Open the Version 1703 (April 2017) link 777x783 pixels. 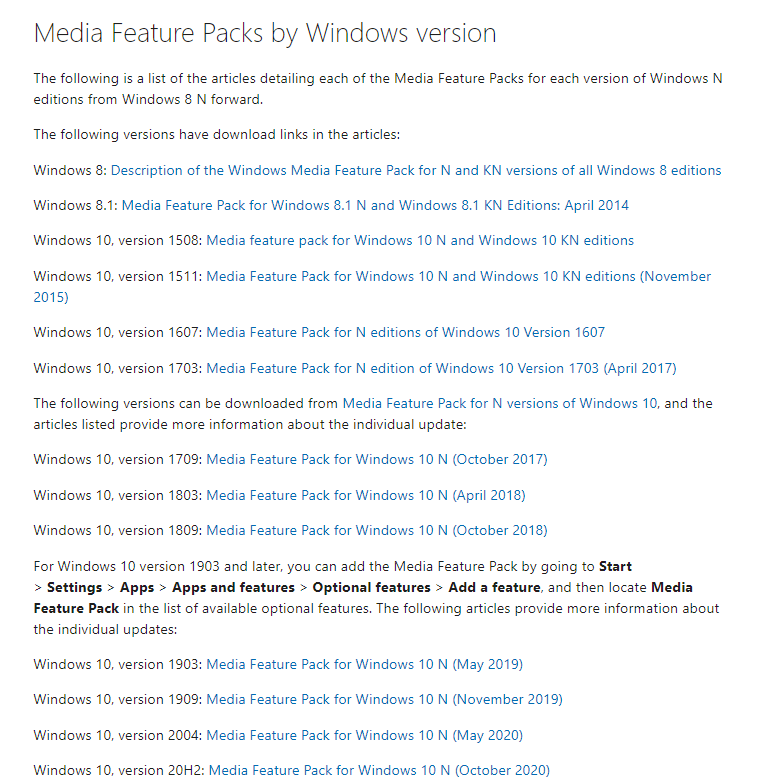pos(441,368)
